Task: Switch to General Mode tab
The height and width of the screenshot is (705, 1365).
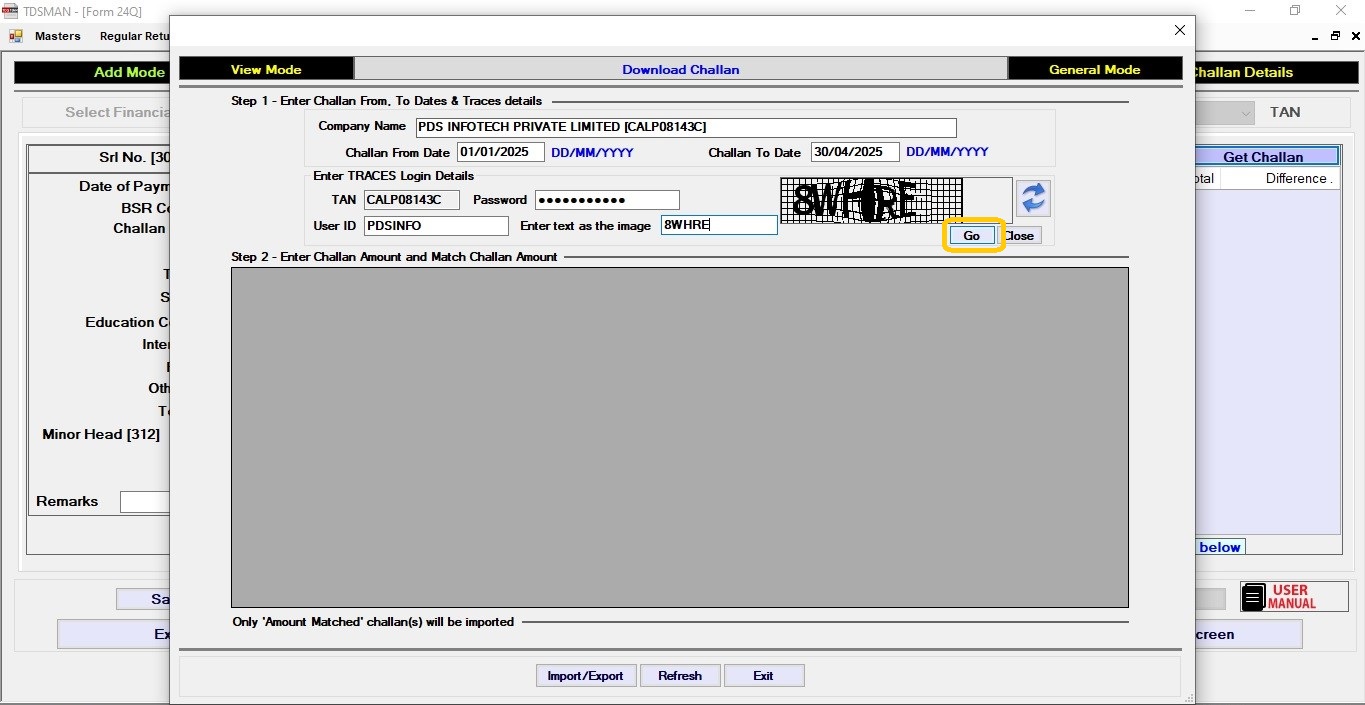Action: coord(1094,69)
